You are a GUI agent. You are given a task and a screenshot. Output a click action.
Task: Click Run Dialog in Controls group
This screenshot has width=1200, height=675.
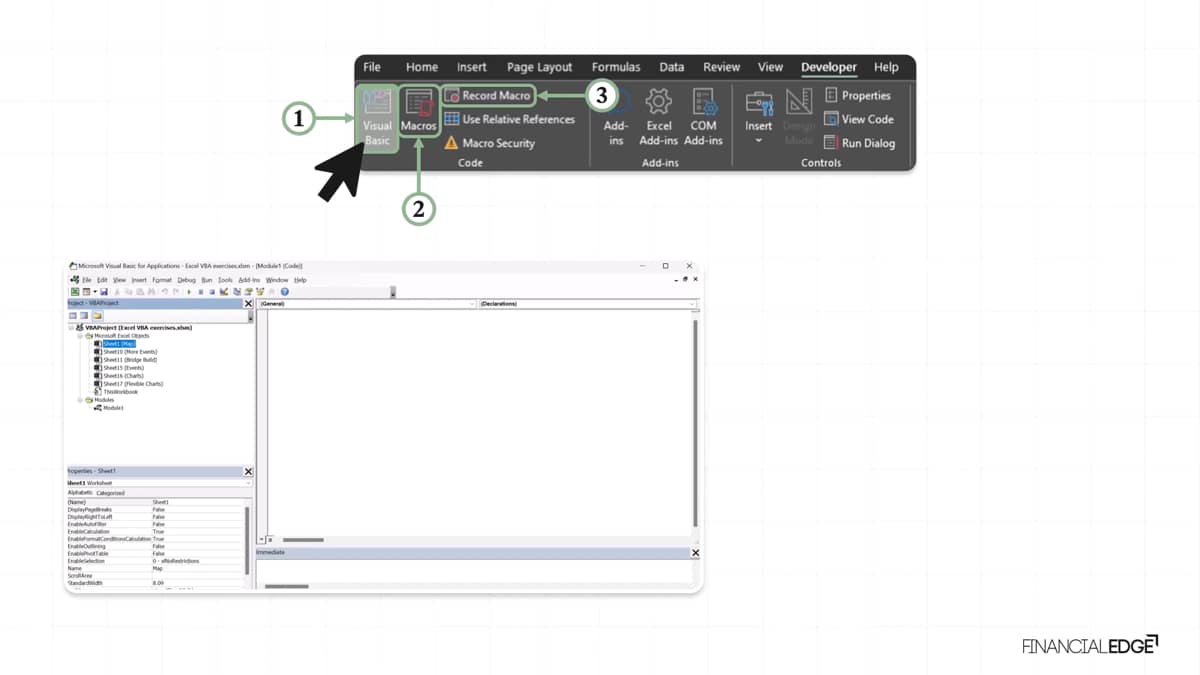coord(859,143)
